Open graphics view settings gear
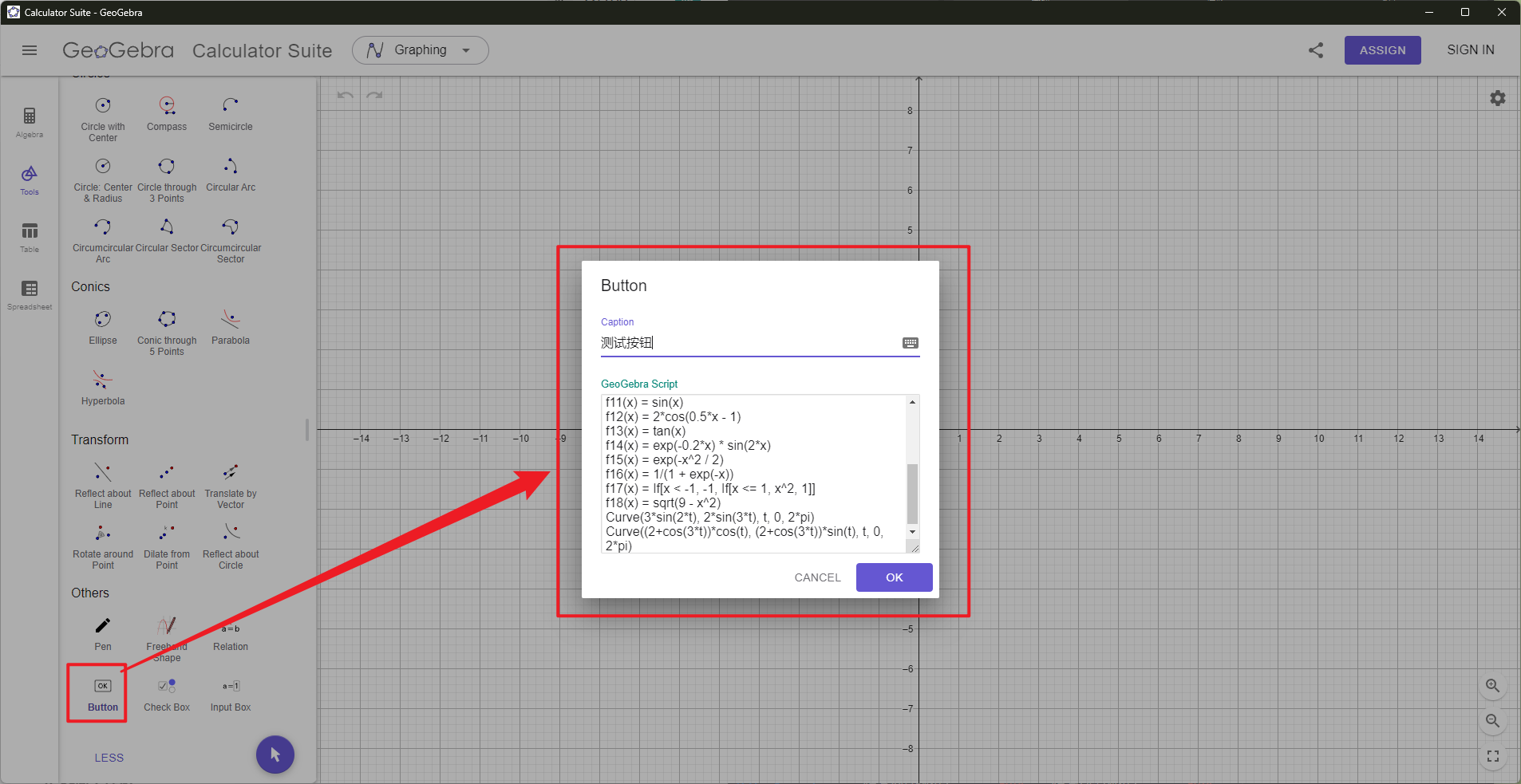1521x784 pixels. coord(1498,98)
